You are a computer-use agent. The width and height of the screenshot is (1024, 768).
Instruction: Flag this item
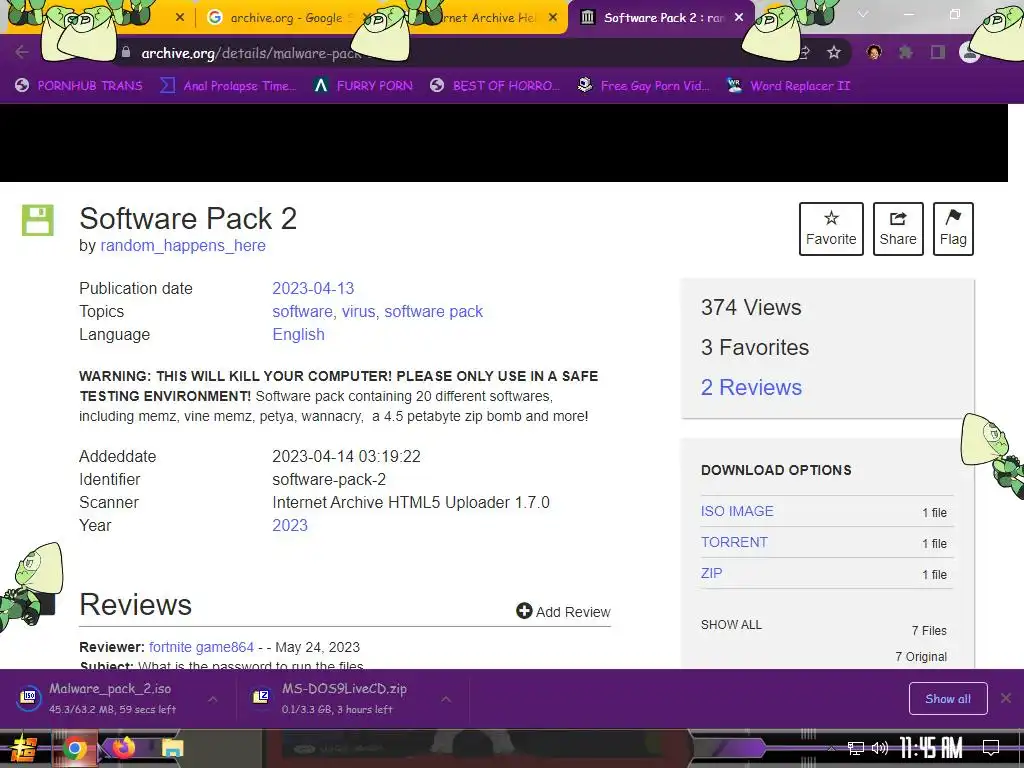[953, 229]
